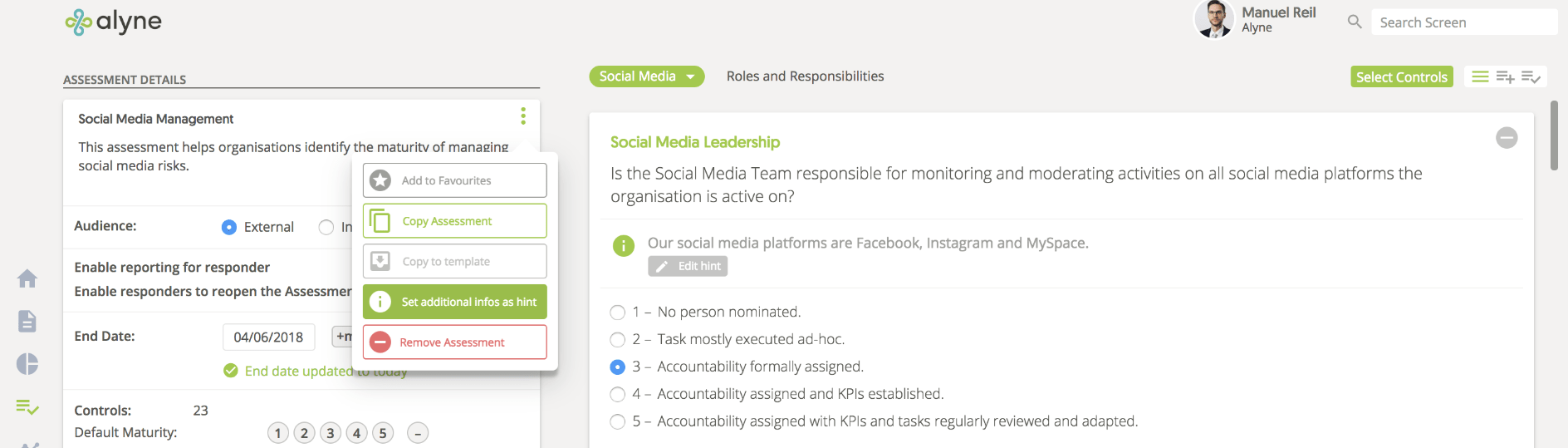Choose option 5 regularly reviewed and adapted
1568x448 pixels.
point(618,421)
